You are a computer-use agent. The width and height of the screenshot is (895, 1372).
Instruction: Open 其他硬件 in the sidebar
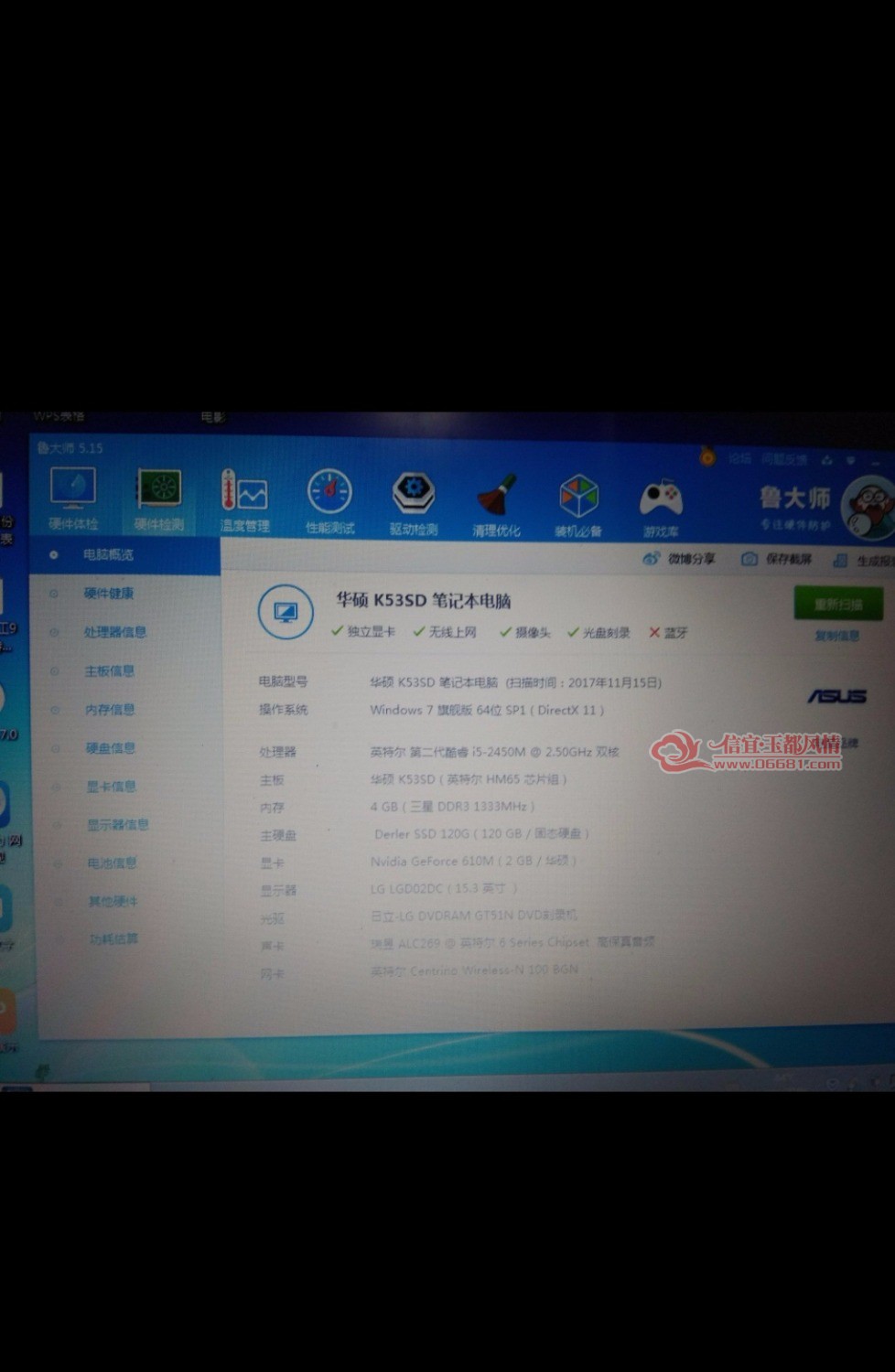point(113,901)
